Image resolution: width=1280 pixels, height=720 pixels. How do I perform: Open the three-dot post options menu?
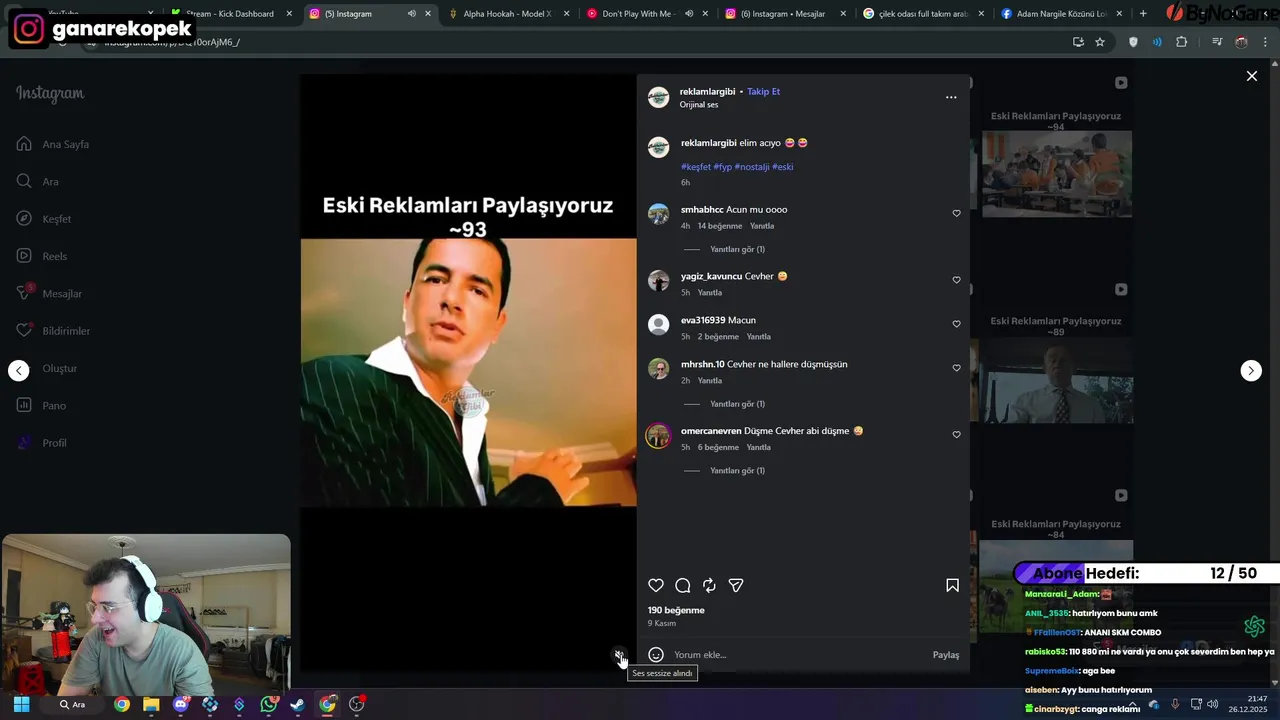[x=951, y=97]
